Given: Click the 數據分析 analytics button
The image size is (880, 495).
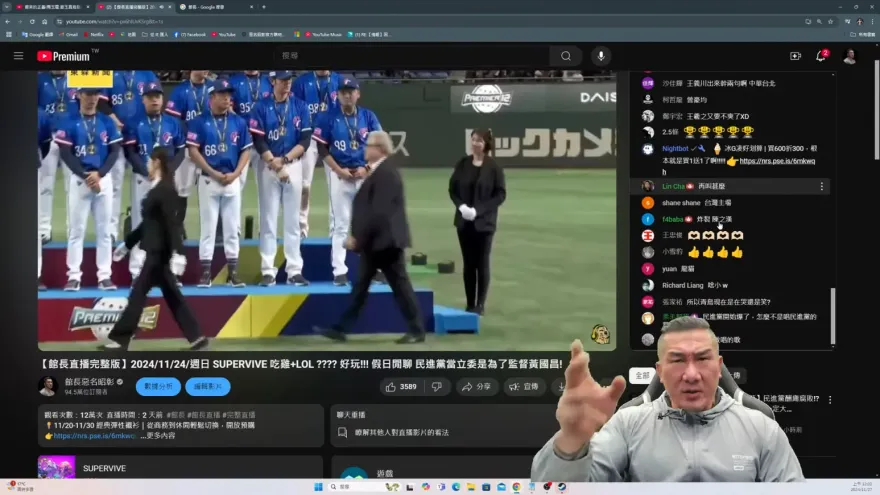Looking at the screenshot, I should pos(158,386).
